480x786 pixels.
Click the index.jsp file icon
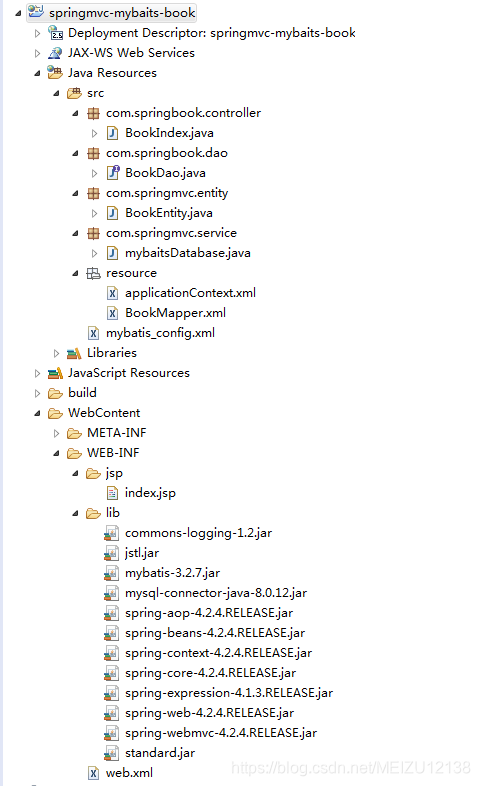coord(113,493)
